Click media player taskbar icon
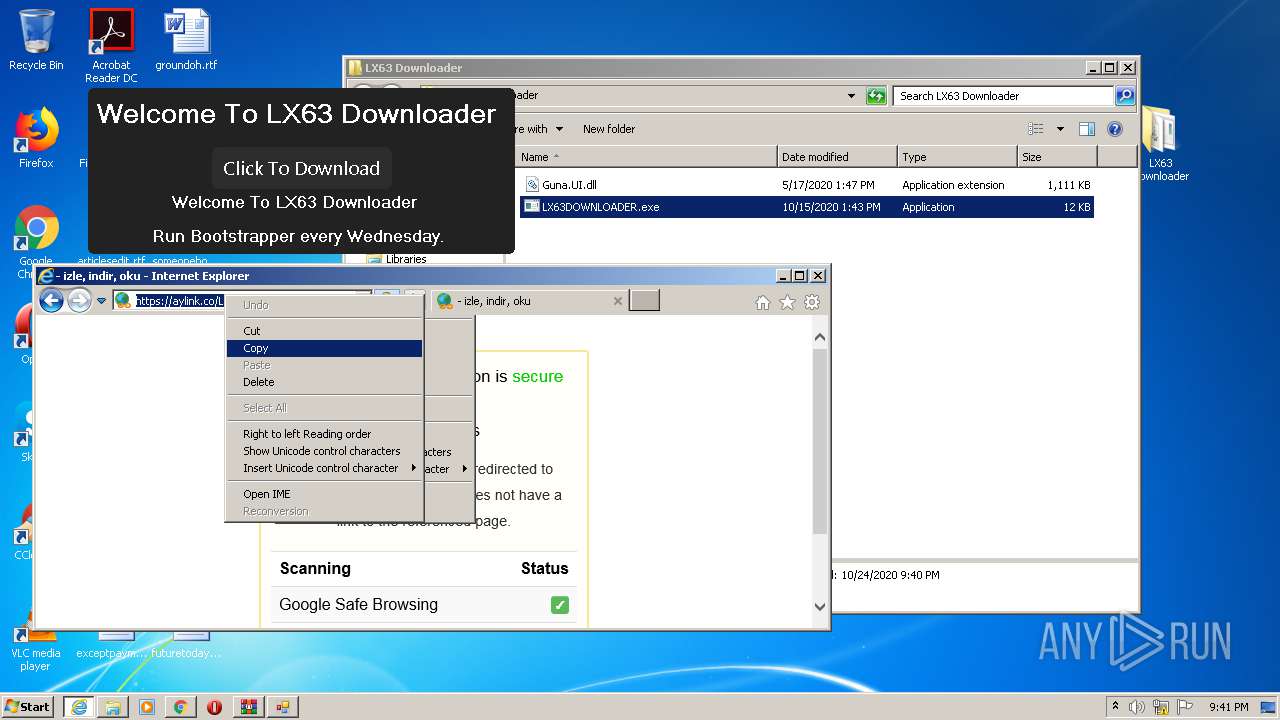The height and width of the screenshot is (720, 1280). (146, 706)
